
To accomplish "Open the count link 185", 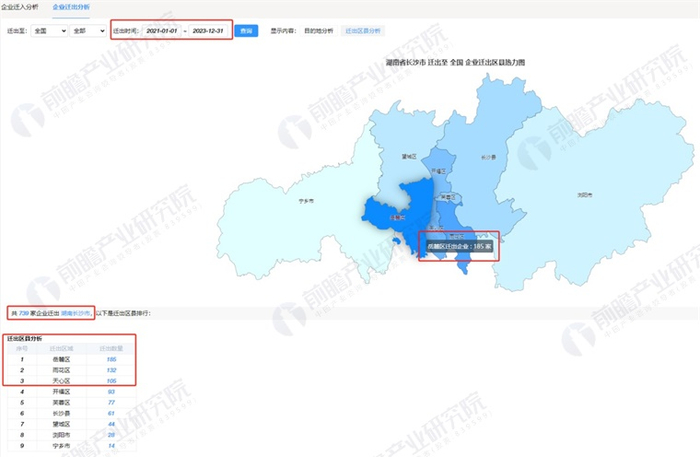I will pos(111,359).
